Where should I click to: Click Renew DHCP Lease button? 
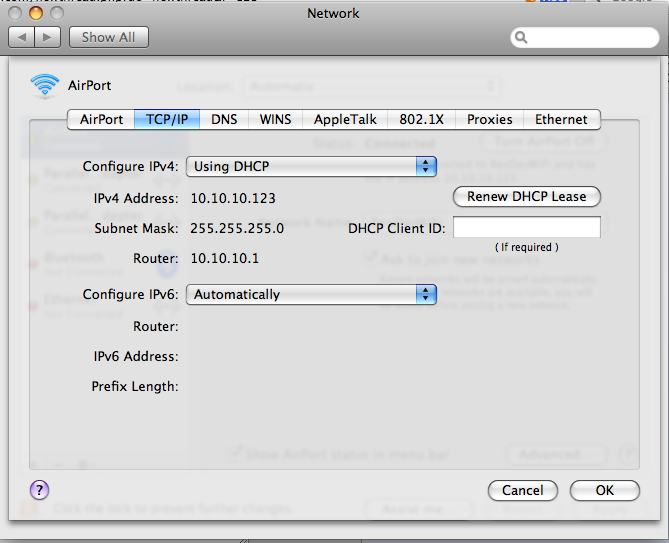tap(526, 197)
